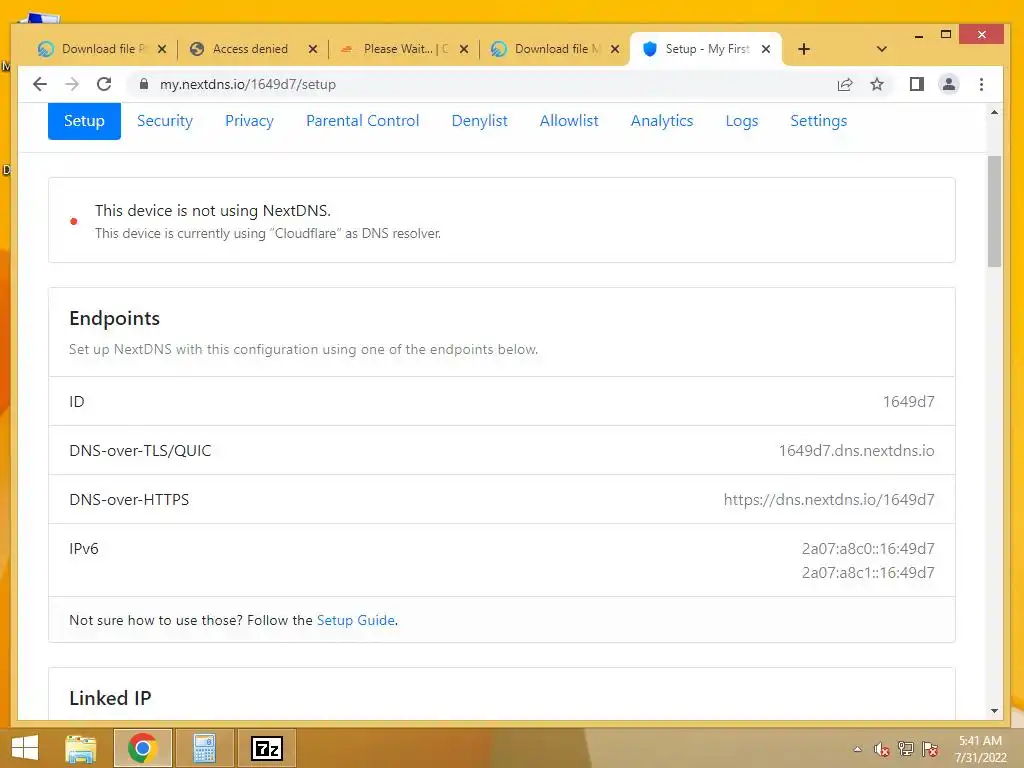1024x768 pixels.
Task: Open the Windows Start button
Action: pyautogui.click(x=25, y=748)
